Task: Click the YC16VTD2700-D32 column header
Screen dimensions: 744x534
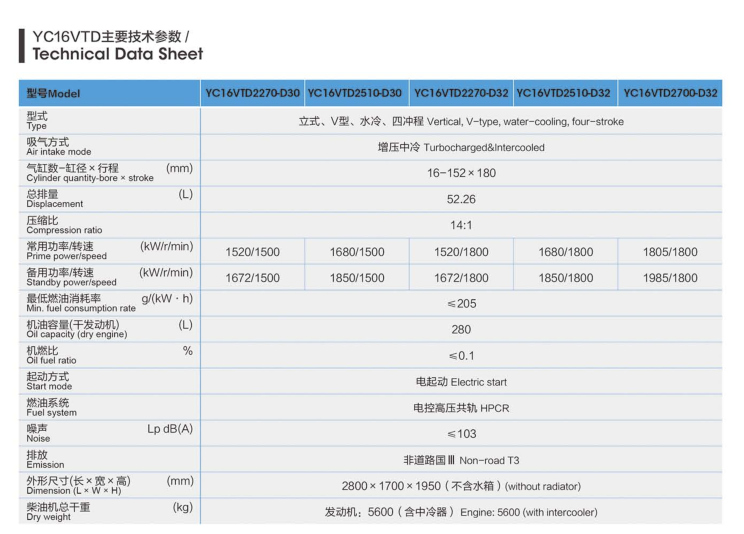Action: point(670,93)
